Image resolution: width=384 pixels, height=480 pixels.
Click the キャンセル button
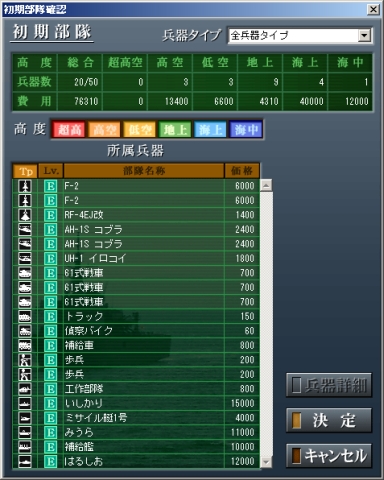click(x=329, y=456)
